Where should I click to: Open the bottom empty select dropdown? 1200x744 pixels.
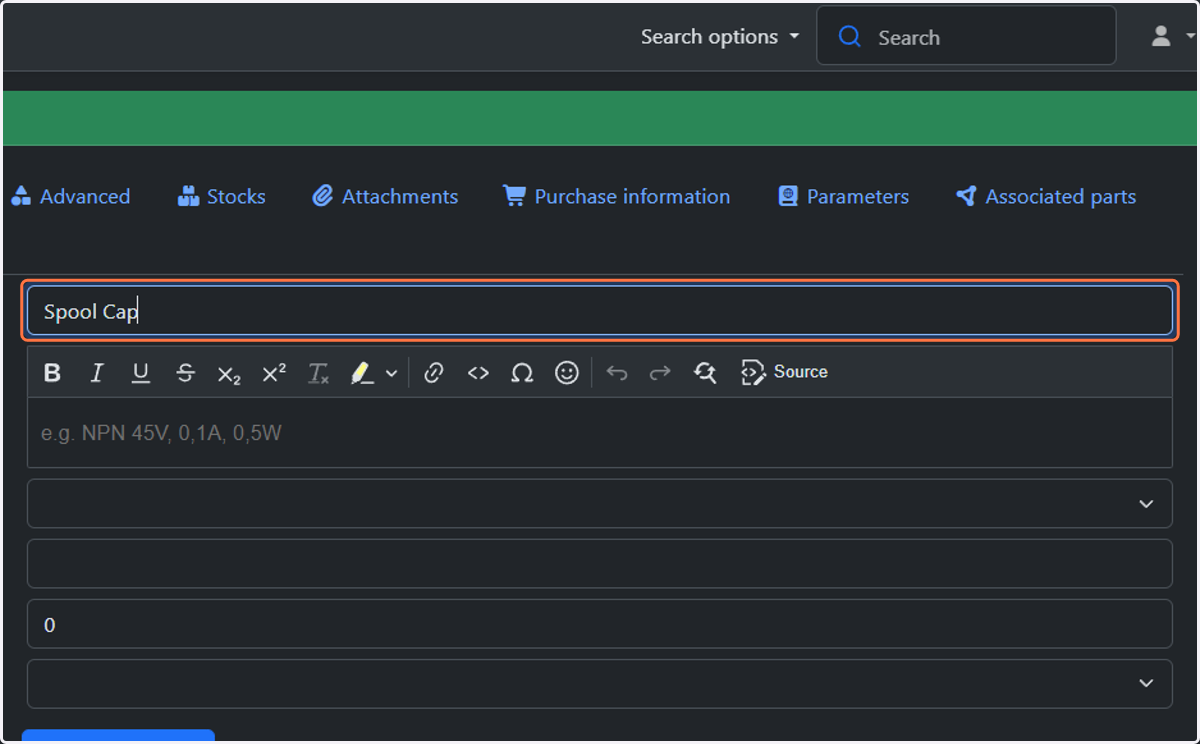pos(600,683)
